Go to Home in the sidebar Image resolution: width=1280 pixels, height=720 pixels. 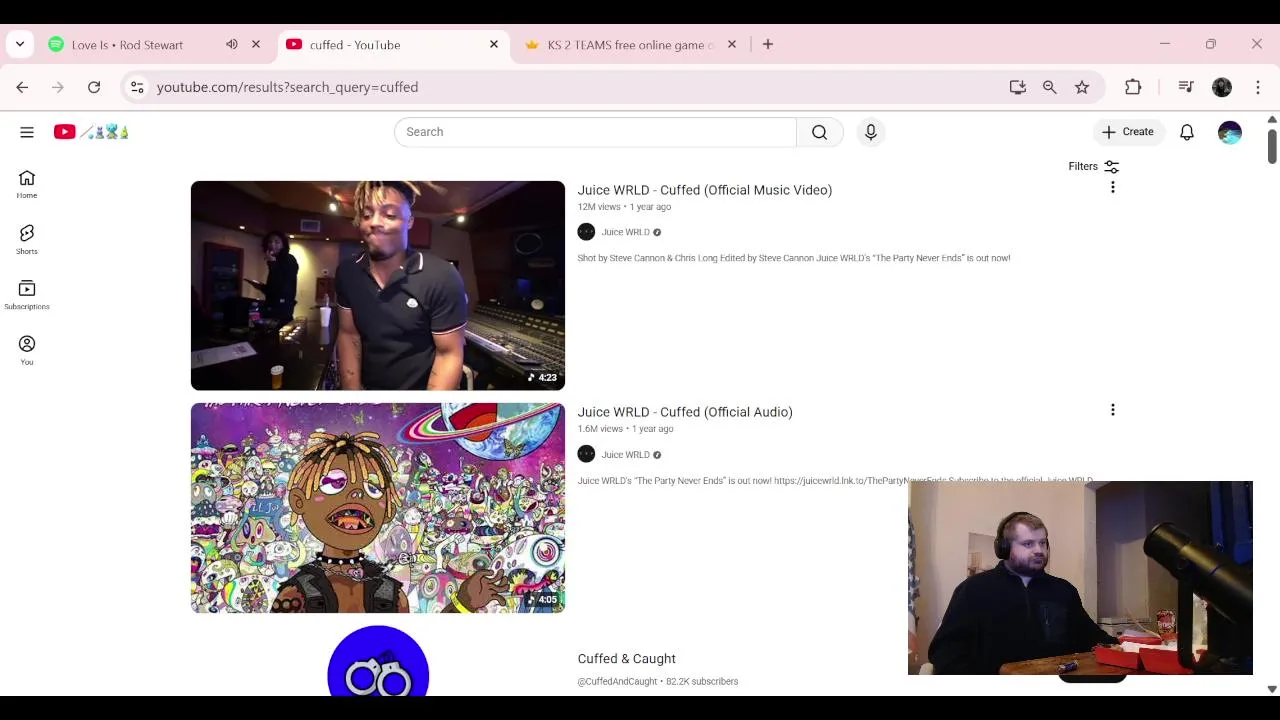(27, 184)
